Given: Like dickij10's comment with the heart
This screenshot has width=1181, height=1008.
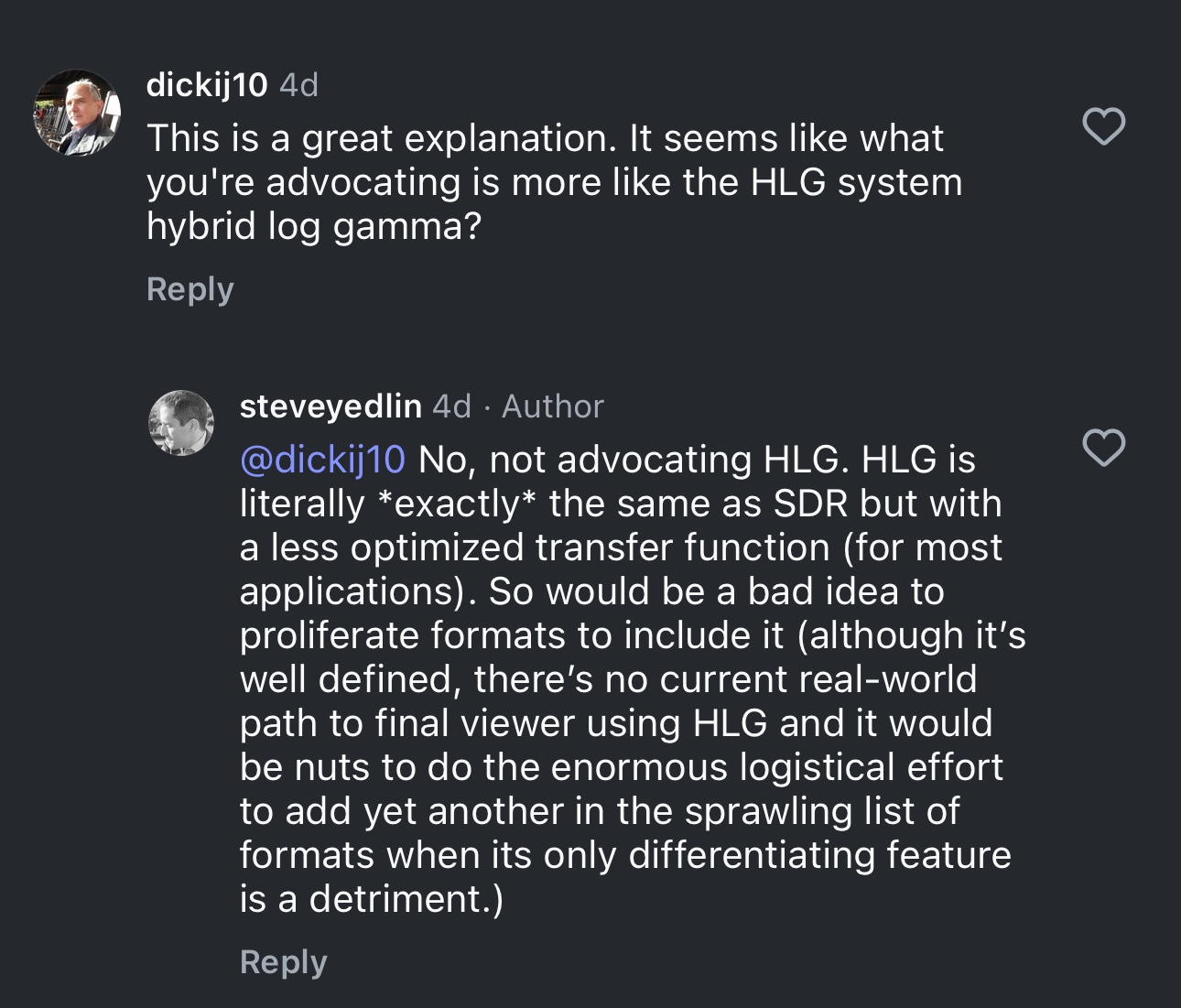Looking at the screenshot, I should [x=1103, y=125].
